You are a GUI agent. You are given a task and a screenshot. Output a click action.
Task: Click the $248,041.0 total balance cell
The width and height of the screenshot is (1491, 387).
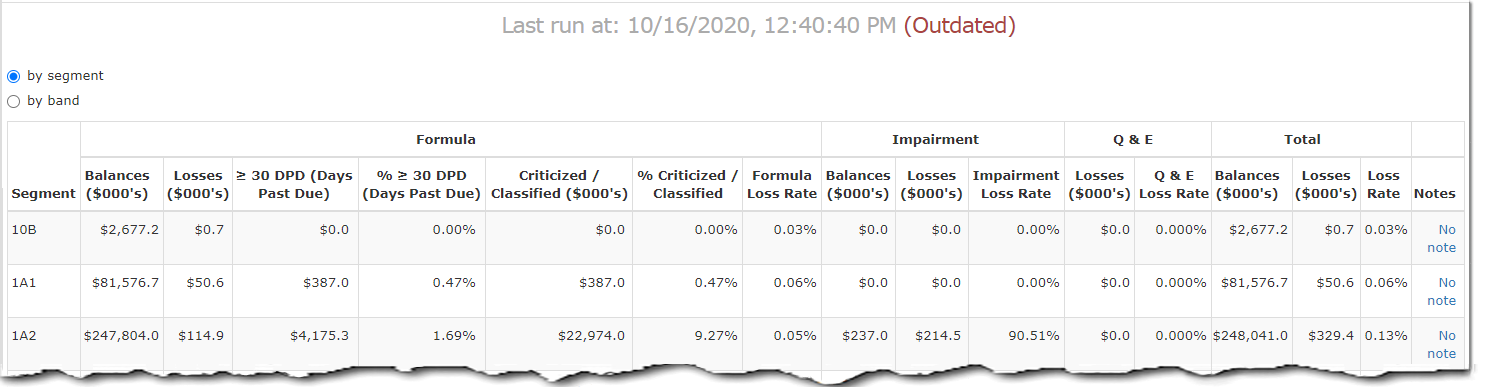pos(1250,336)
